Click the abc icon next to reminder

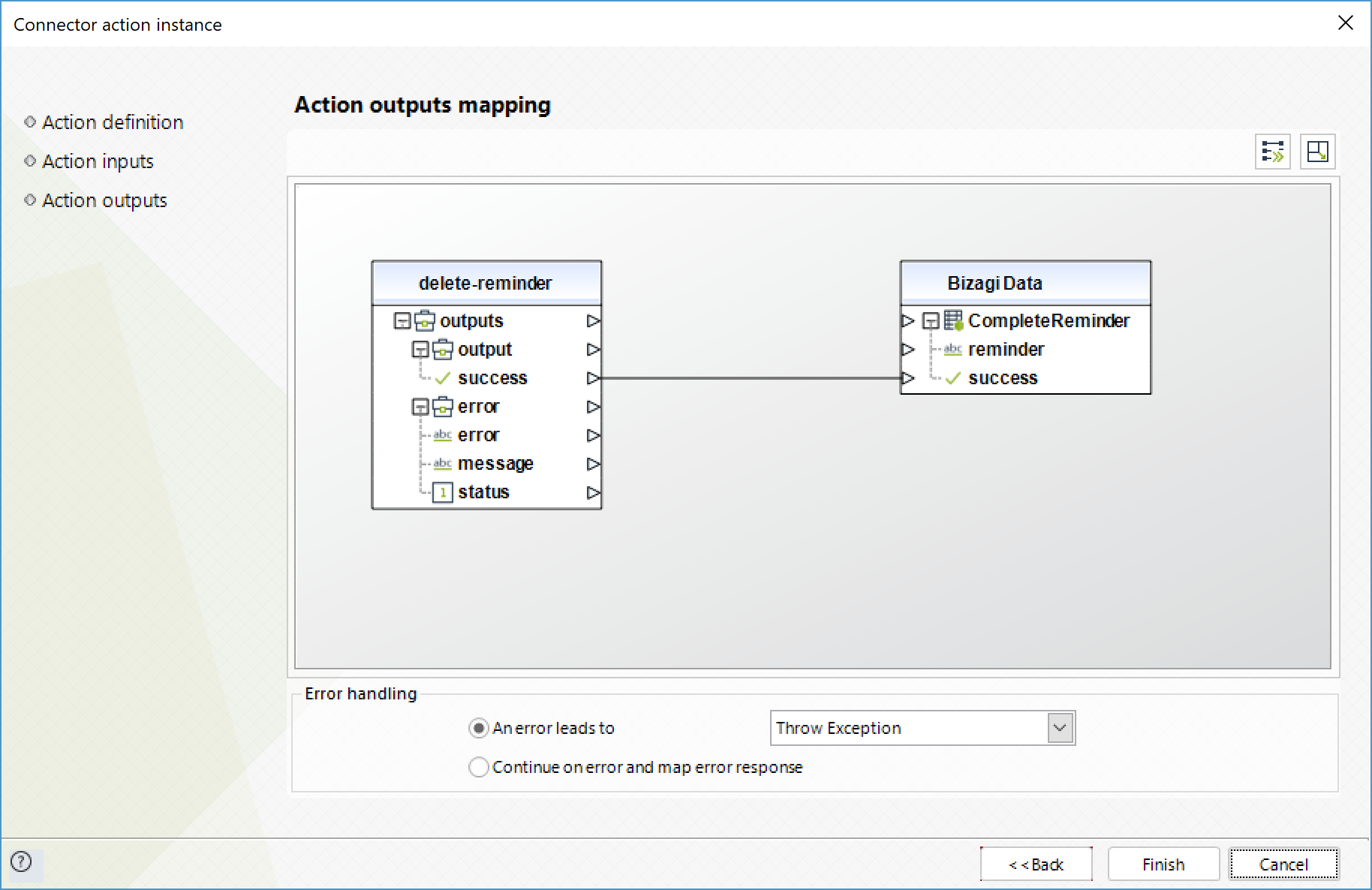pos(953,349)
